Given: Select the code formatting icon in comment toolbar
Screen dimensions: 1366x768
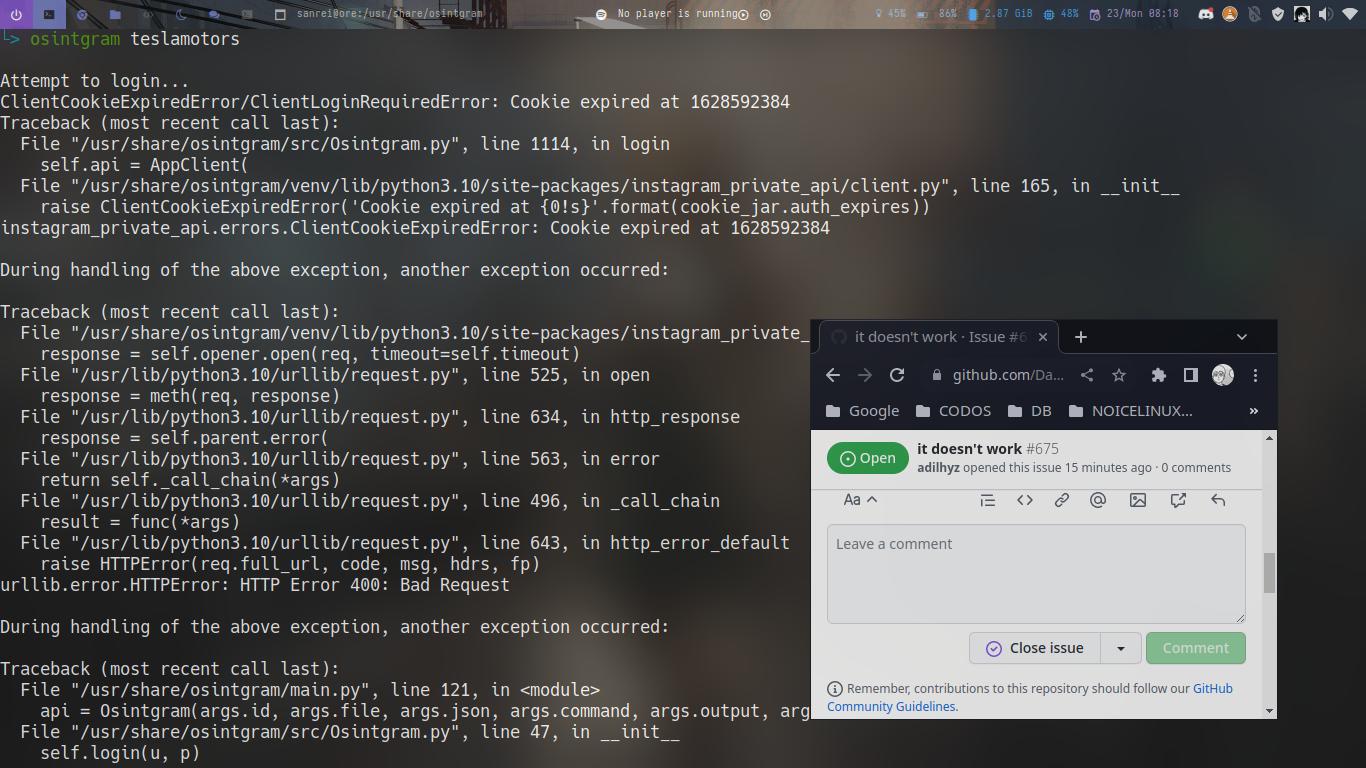Looking at the screenshot, I should pyautogui.click(x=1024, y=500).
